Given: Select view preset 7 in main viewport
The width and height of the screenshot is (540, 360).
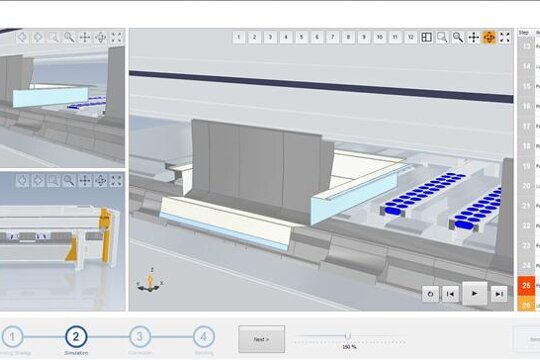Looking at the screenshot, I should 333,37.
